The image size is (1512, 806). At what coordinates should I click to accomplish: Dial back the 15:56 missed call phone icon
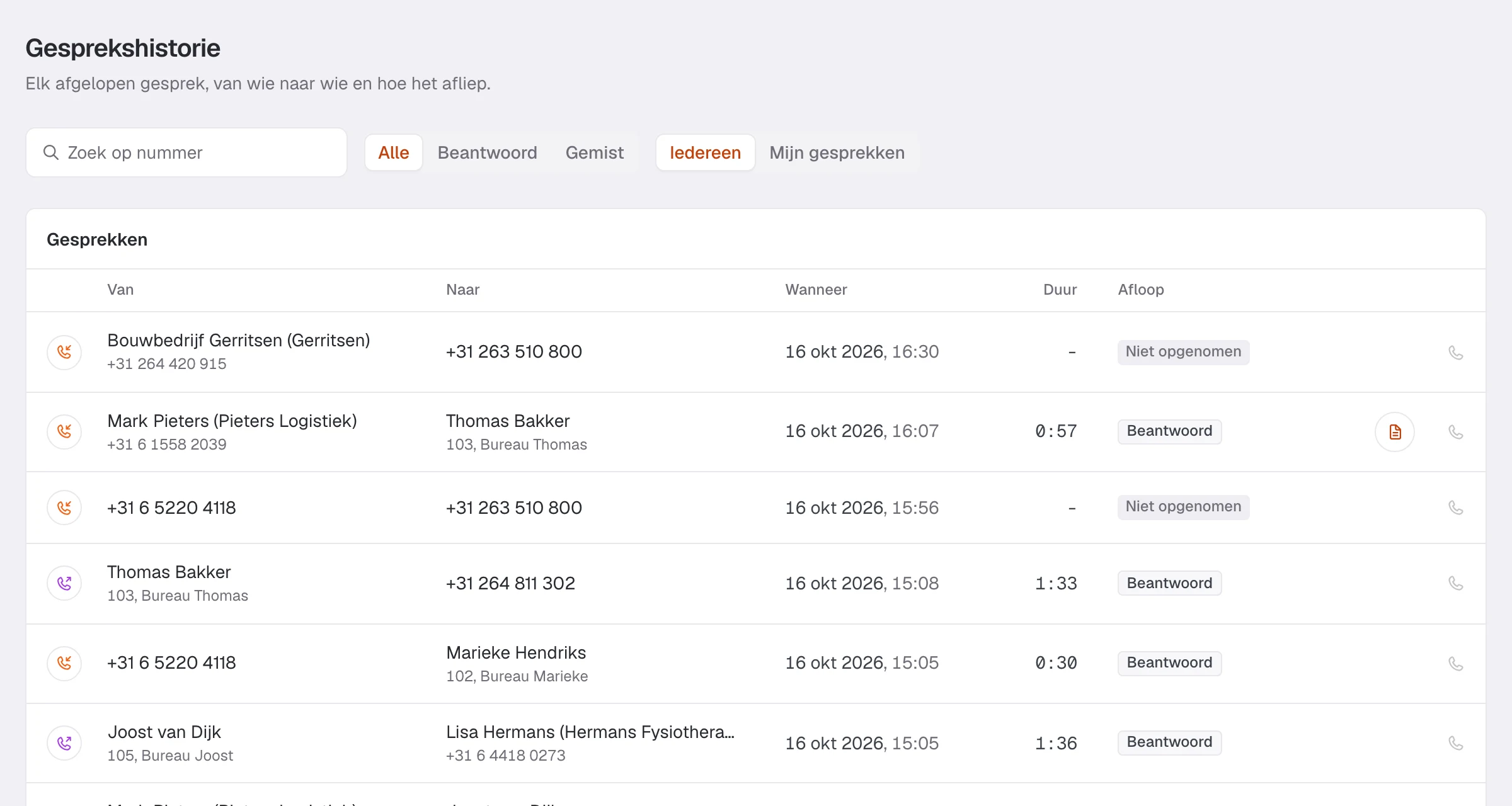coord(1455,508)
